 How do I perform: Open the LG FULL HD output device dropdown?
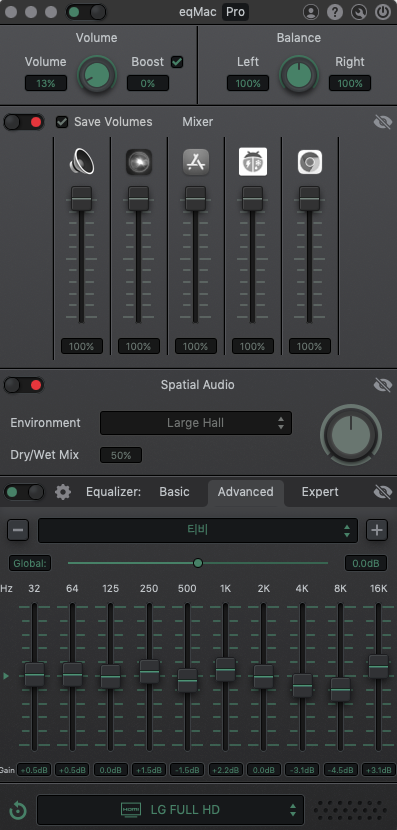(x=170, y=810)
